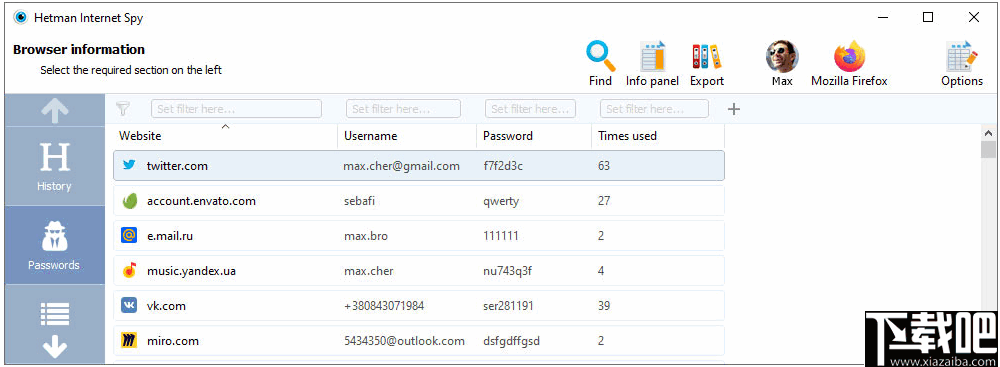Viewport: 1000px width, 367px height.
Task: Click the Twitter bird icon
Action: point(129,165)
